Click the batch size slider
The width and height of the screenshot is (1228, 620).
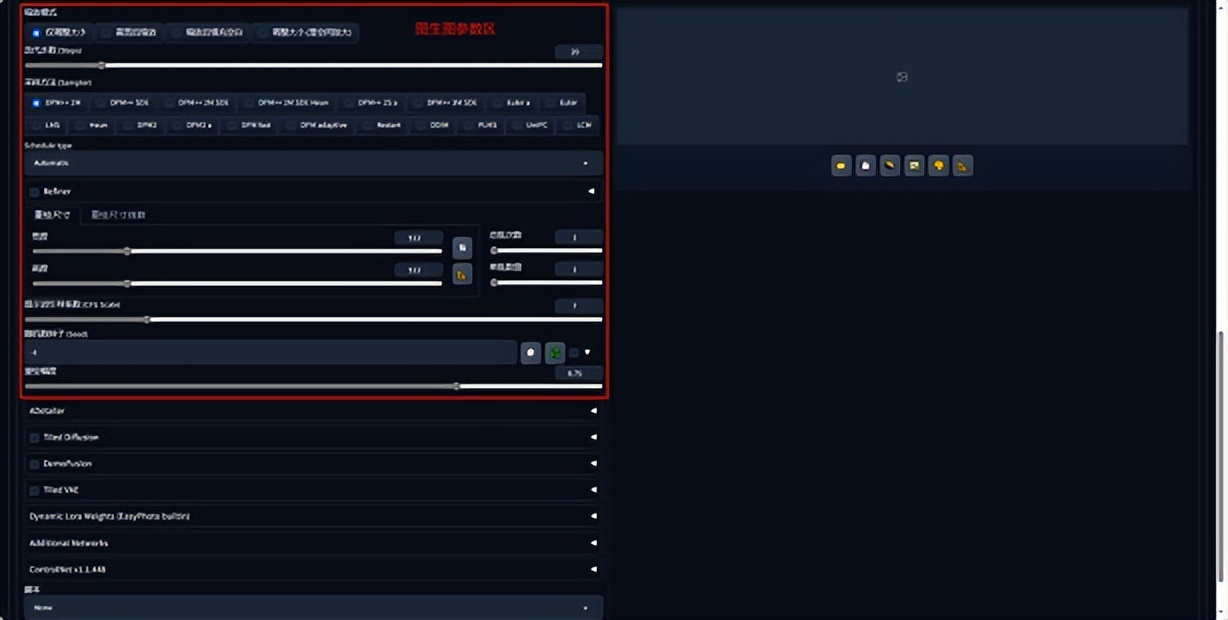click(547, 283)
